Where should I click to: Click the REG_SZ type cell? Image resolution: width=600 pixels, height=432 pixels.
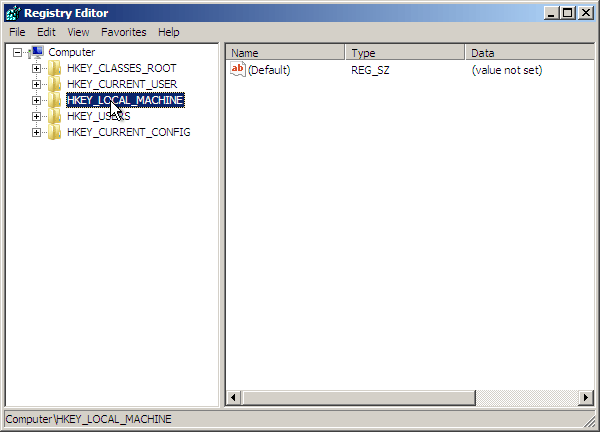pos(370,70)
